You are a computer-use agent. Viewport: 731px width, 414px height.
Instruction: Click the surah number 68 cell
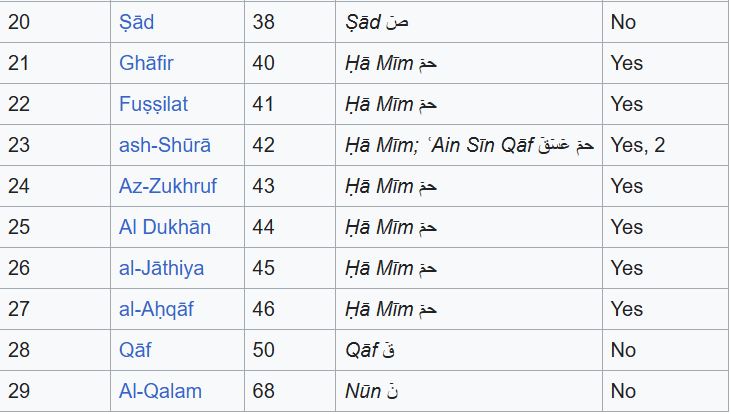pos(264,391)
